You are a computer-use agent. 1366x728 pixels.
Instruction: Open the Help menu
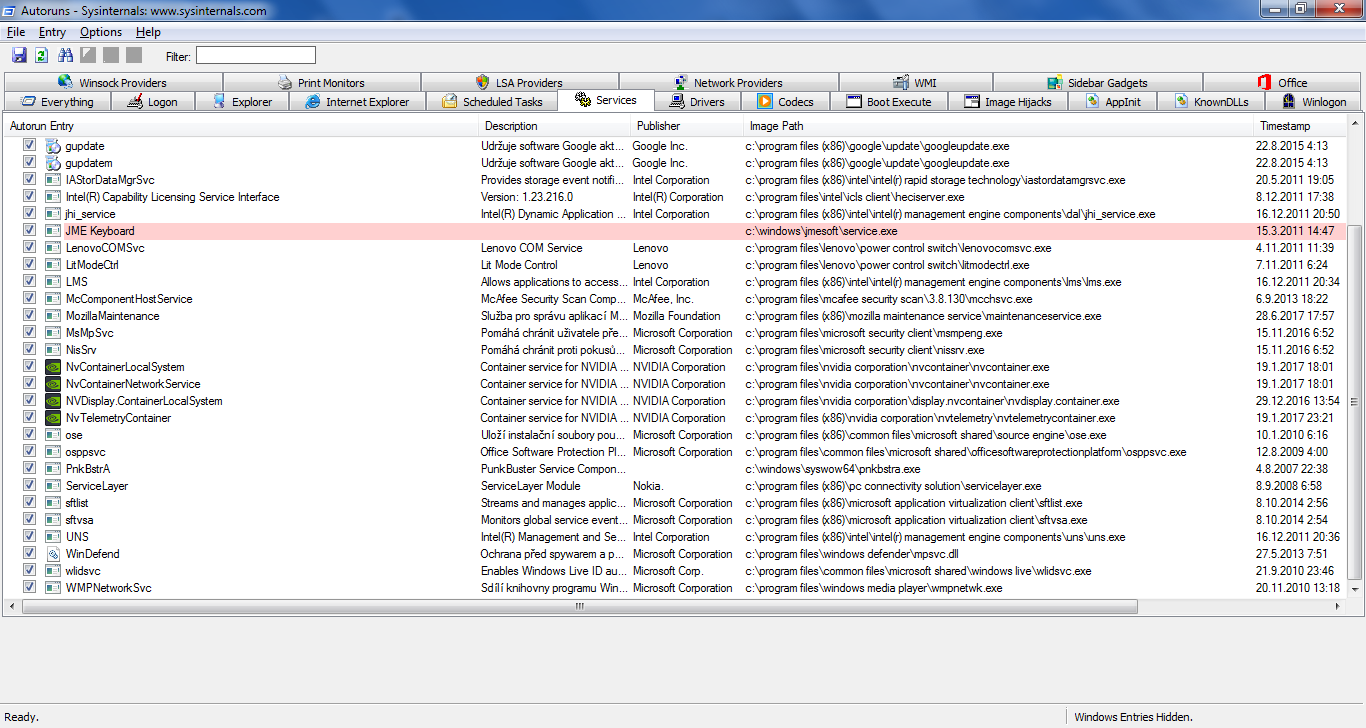pyautogui.click(x=148, y=32)
